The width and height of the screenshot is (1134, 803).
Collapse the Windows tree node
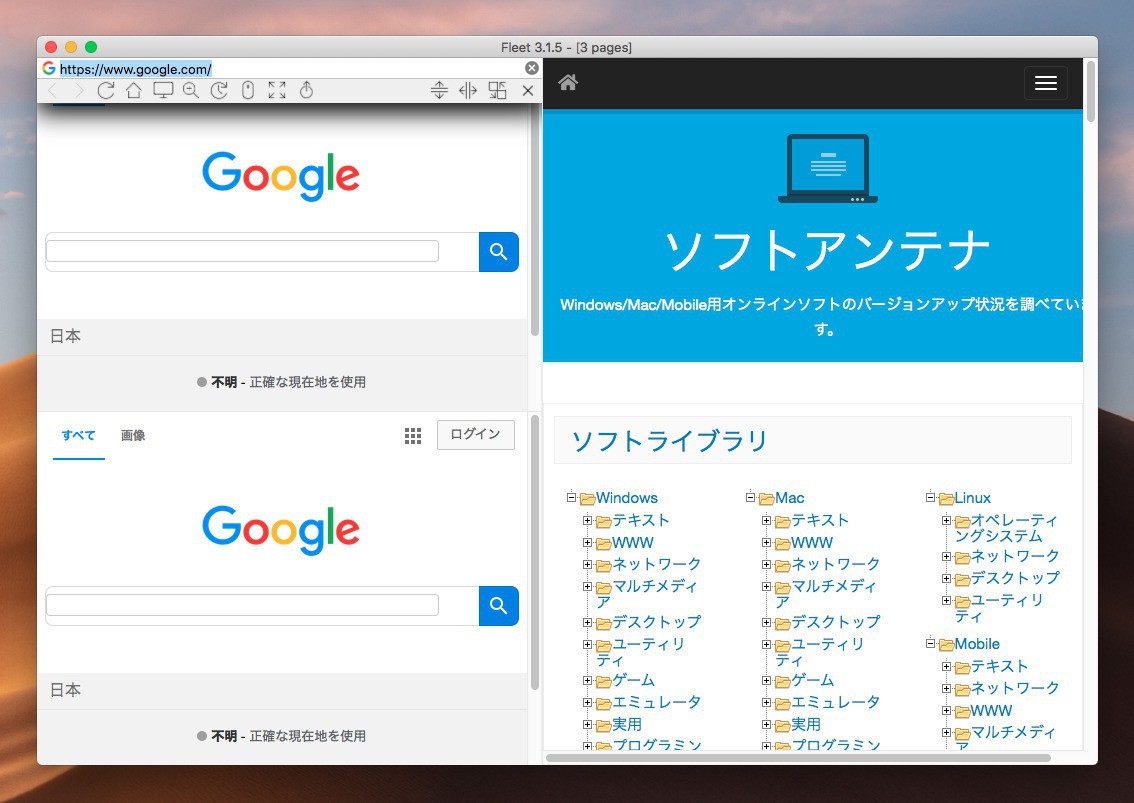click(571, 497)
